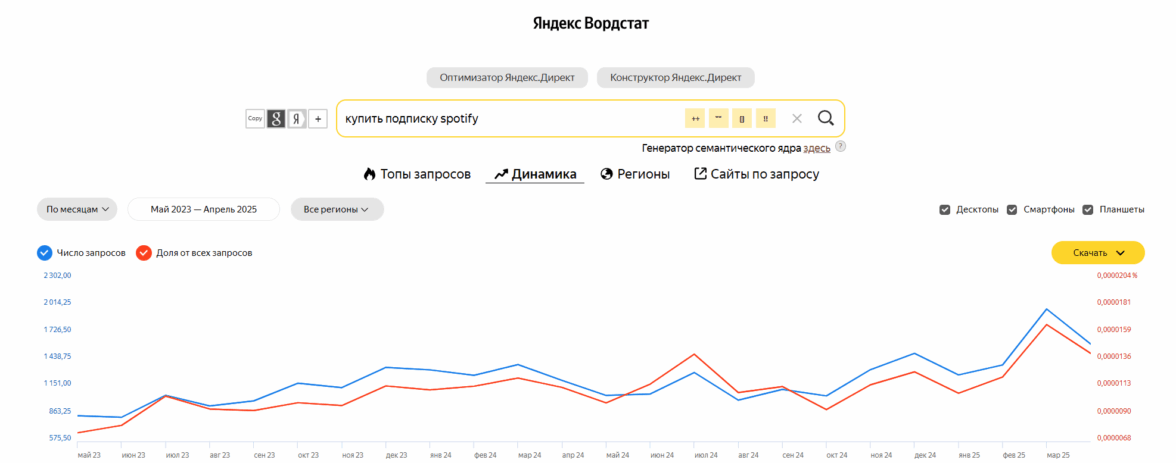This screenshot has width=1176, height=463.
Task: Open the Скачать download dropdown
Action: [1098, 253]
